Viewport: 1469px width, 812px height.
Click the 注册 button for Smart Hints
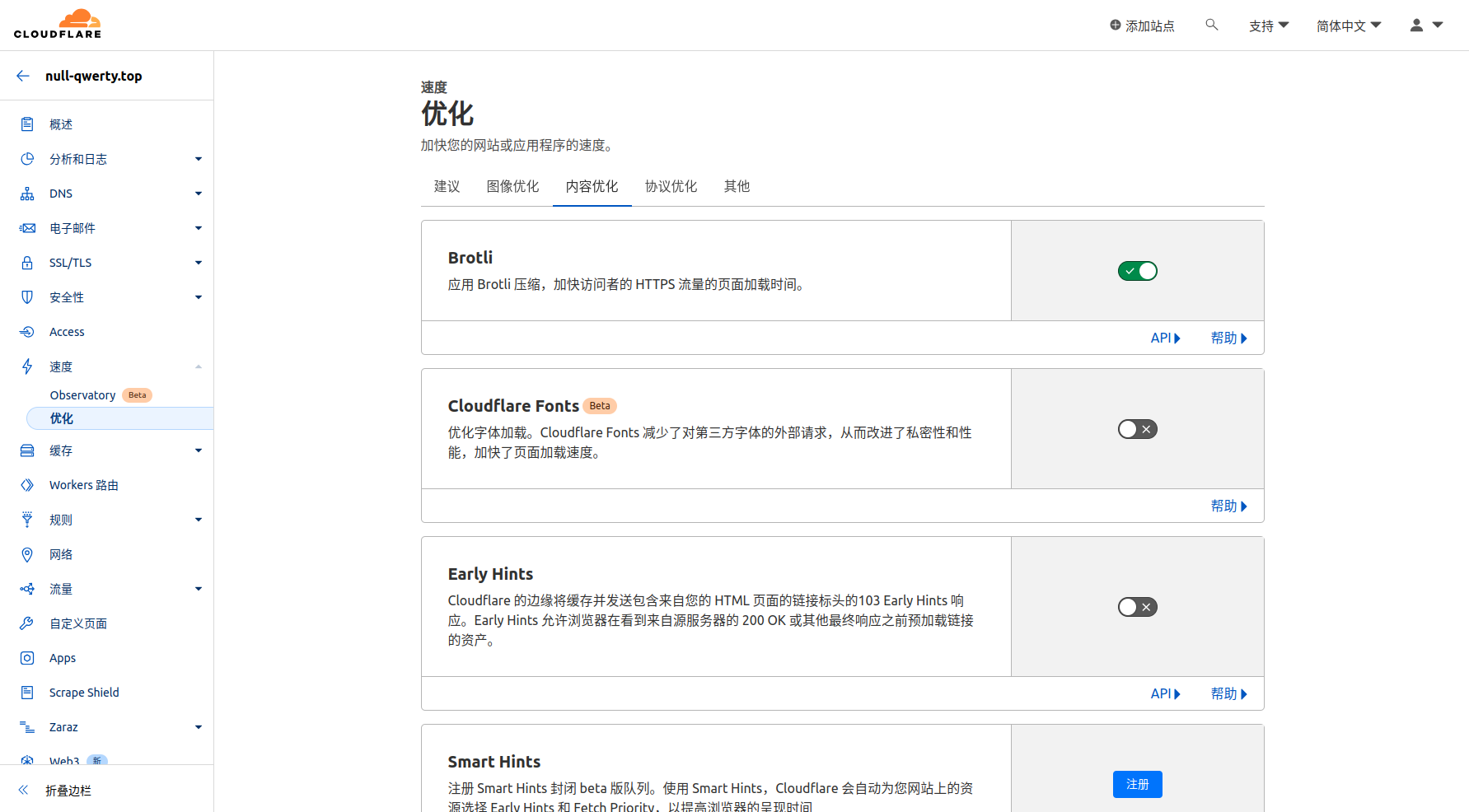[x=1137, y=784]
